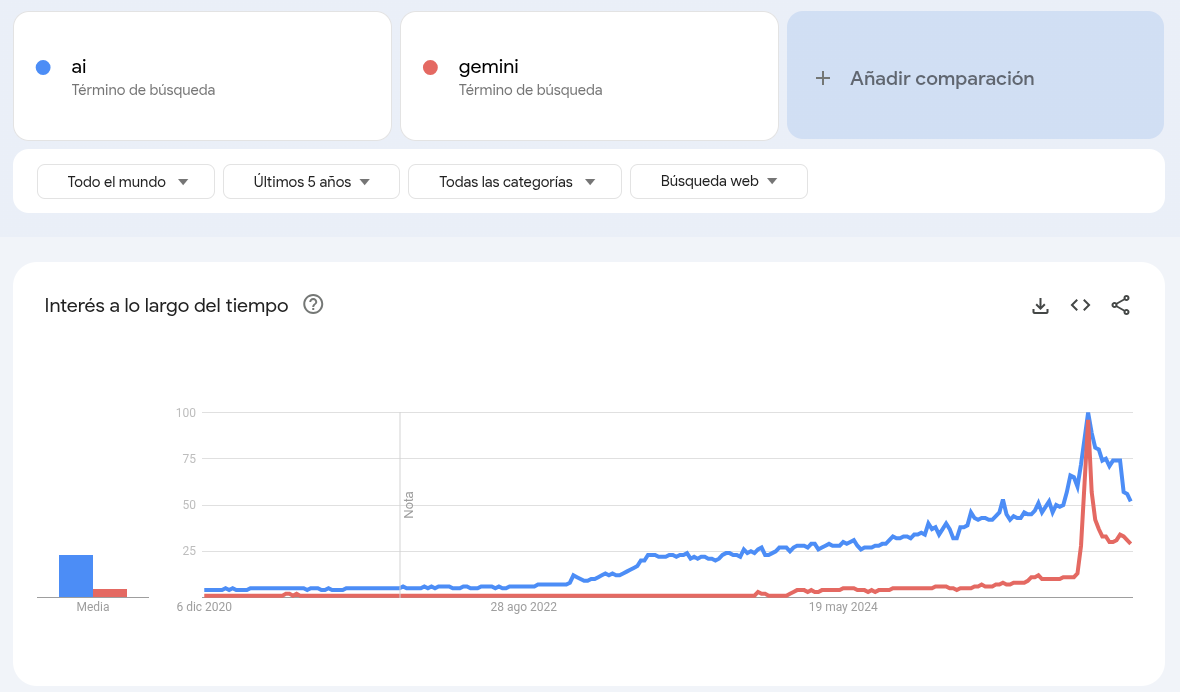Open the 'Búsqueda web' search type menu
Image resolution: width=1180 pixels, height=692 pixels.
point(718,181)
